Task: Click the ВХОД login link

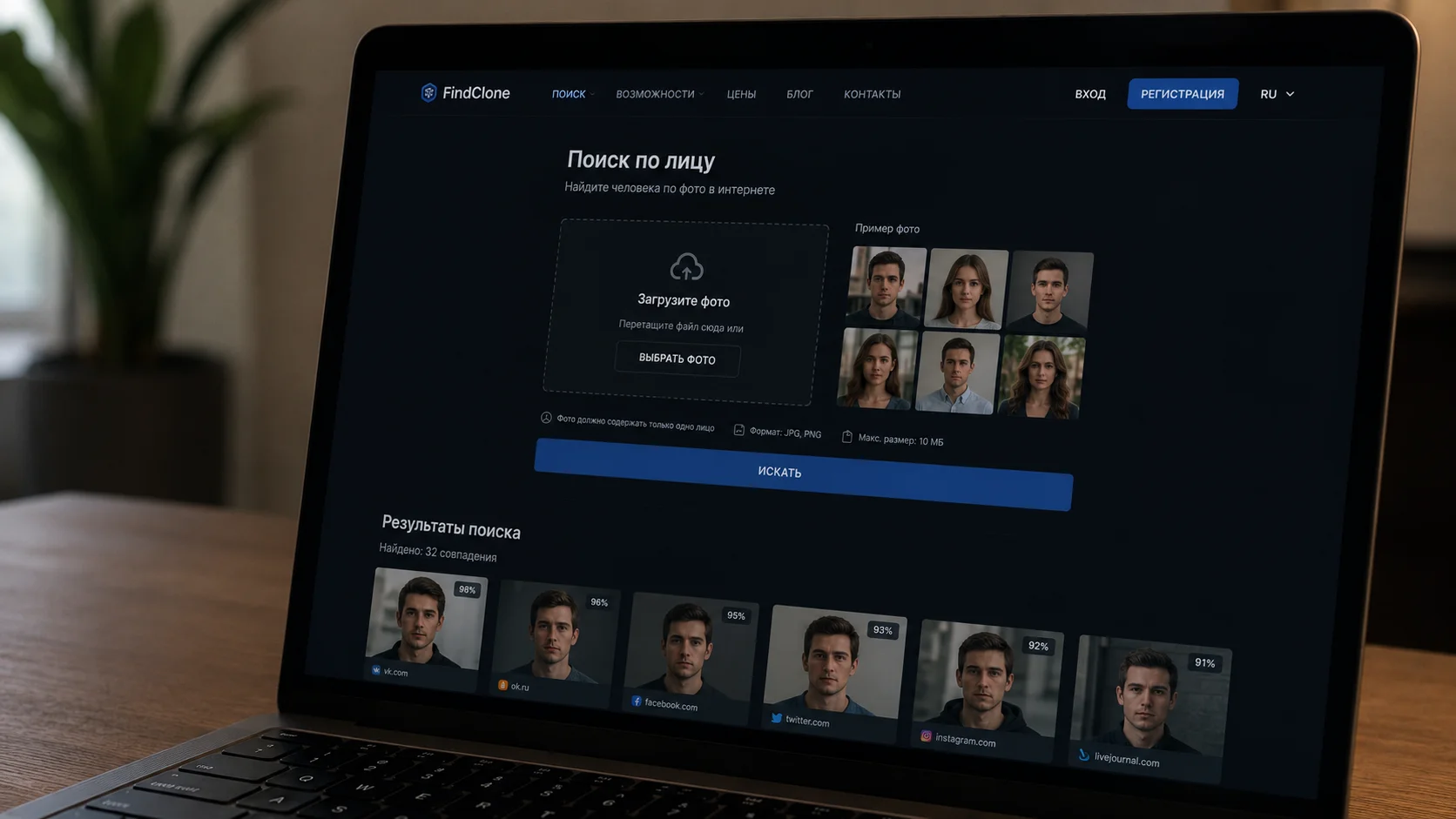Action: (1090, 94)
